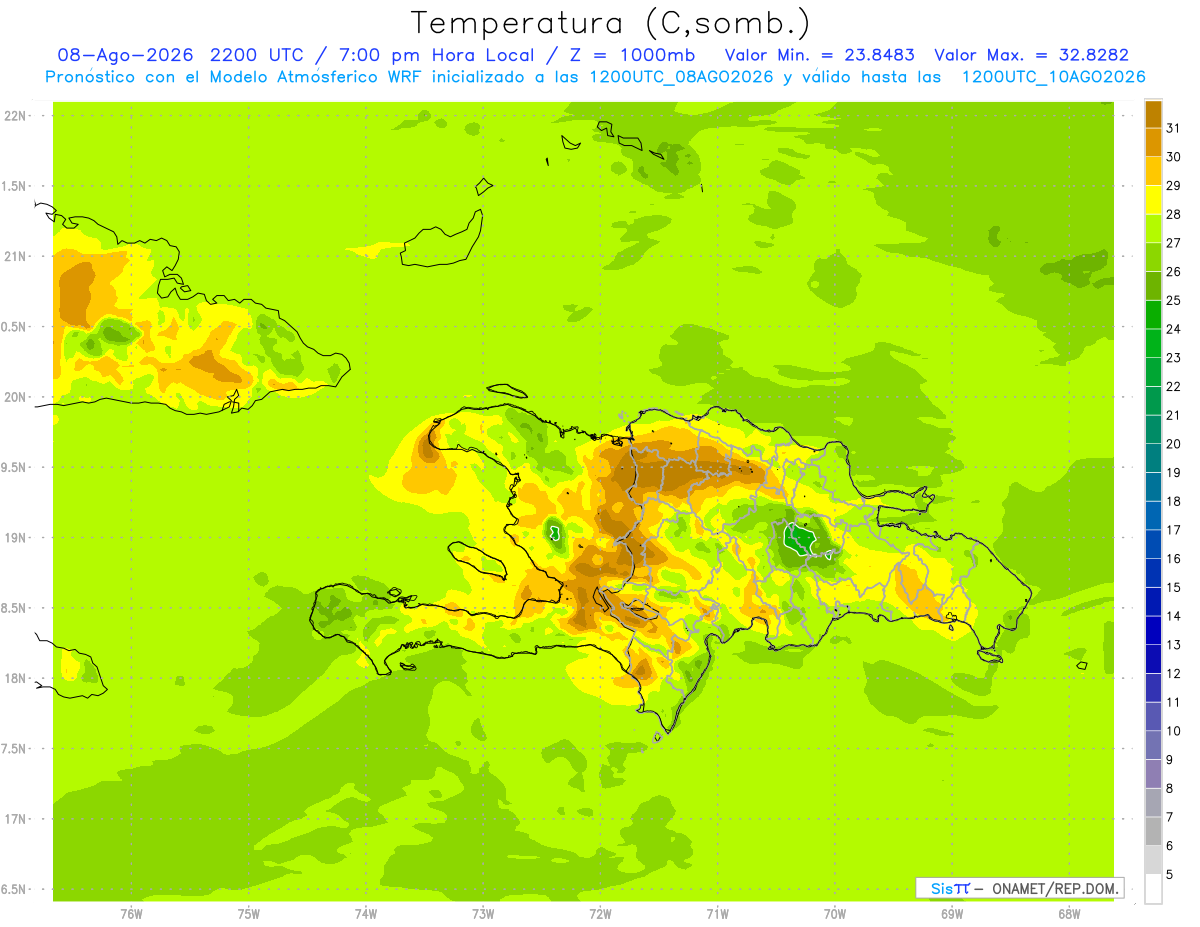Click the dark orange swatch above legend value 31
This screenshot has width=1200, height=927.
[x=1153, y=114]
